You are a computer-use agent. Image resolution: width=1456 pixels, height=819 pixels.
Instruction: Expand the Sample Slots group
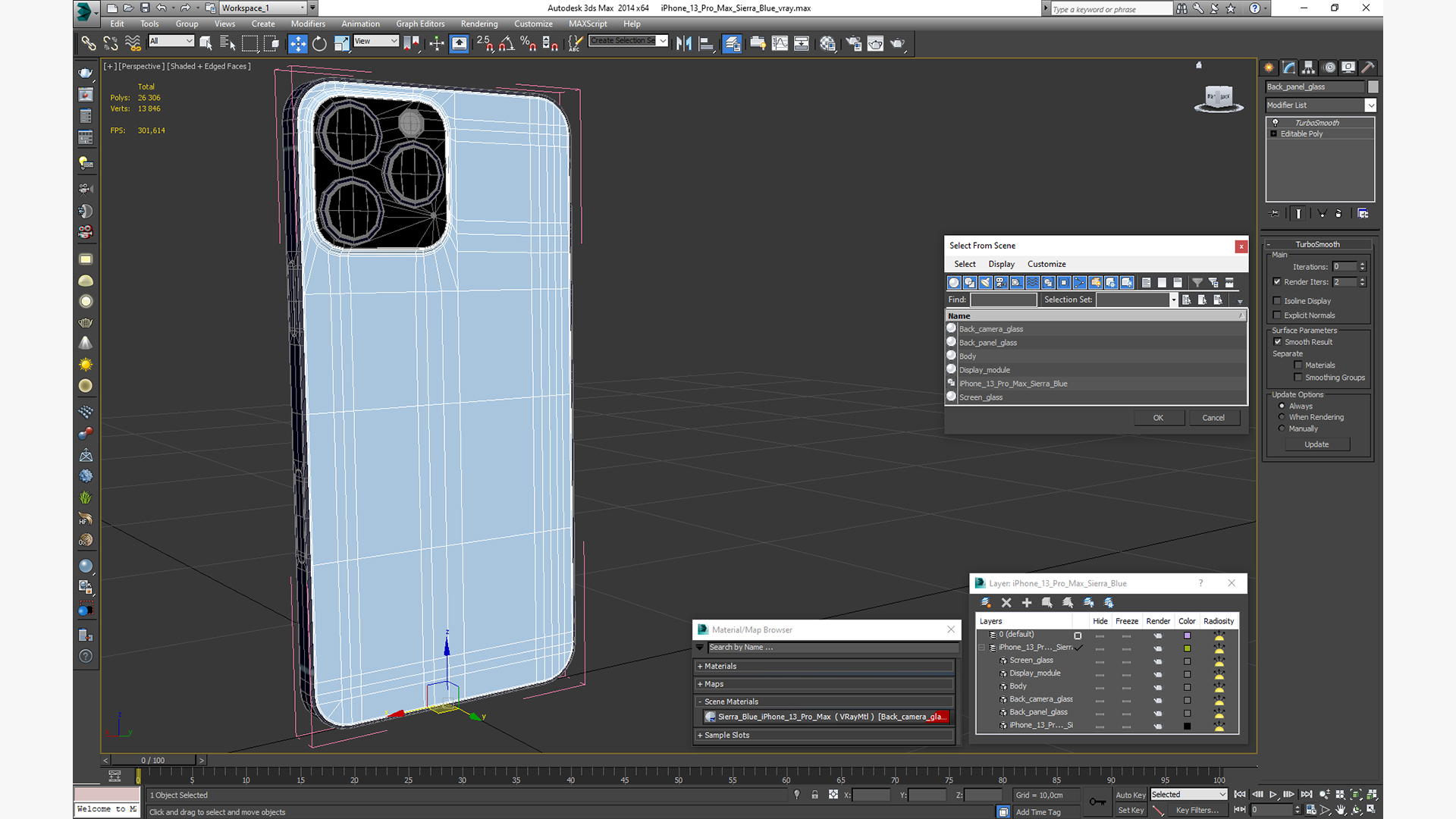[824, 735]
